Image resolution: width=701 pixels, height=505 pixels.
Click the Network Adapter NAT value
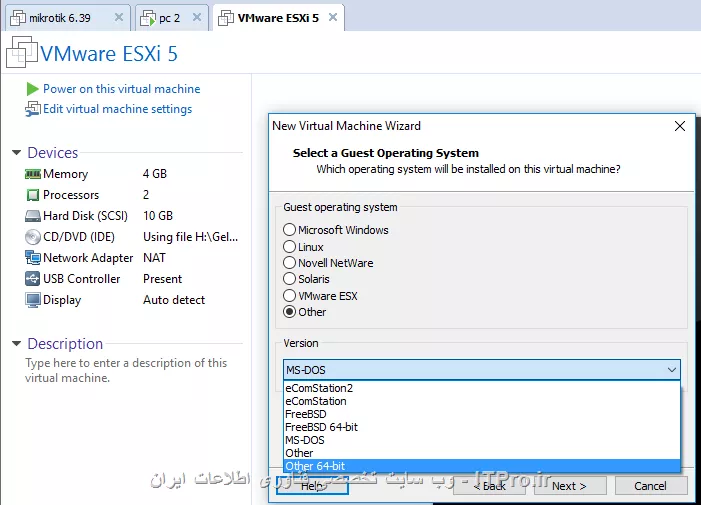coord(154,258)
